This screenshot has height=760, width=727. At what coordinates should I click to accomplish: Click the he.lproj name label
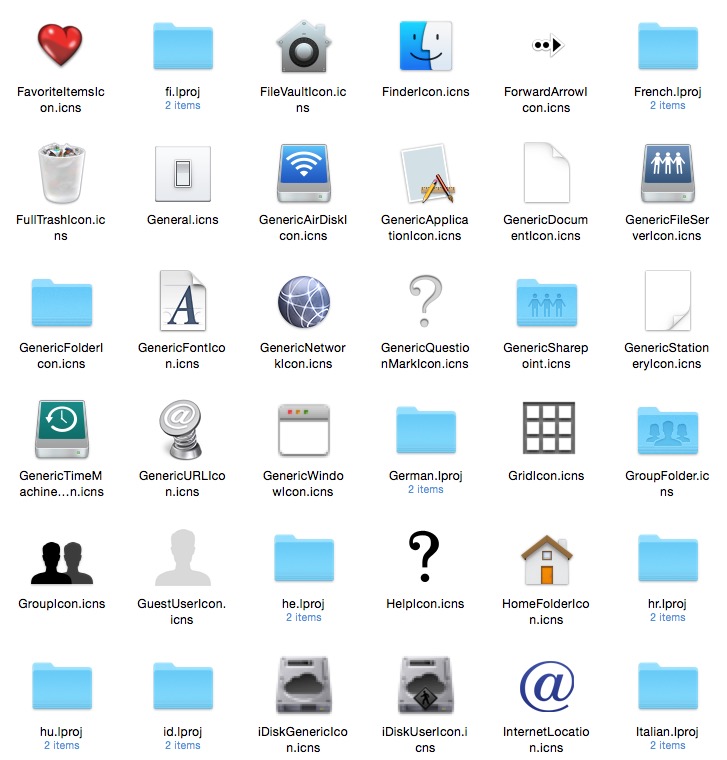(x=303, y=603)
